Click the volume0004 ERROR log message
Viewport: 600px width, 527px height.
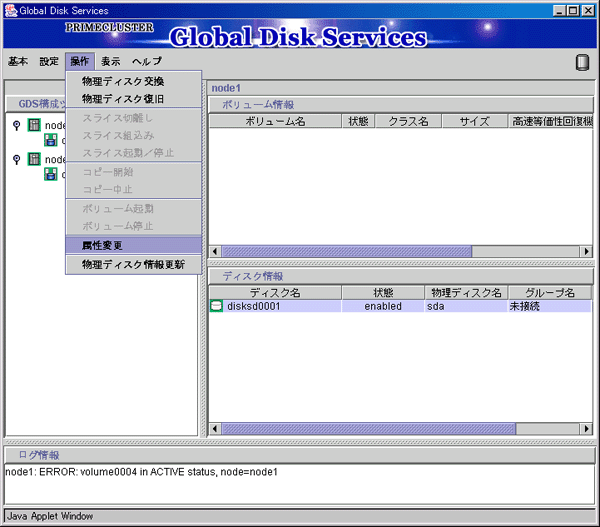142,472
